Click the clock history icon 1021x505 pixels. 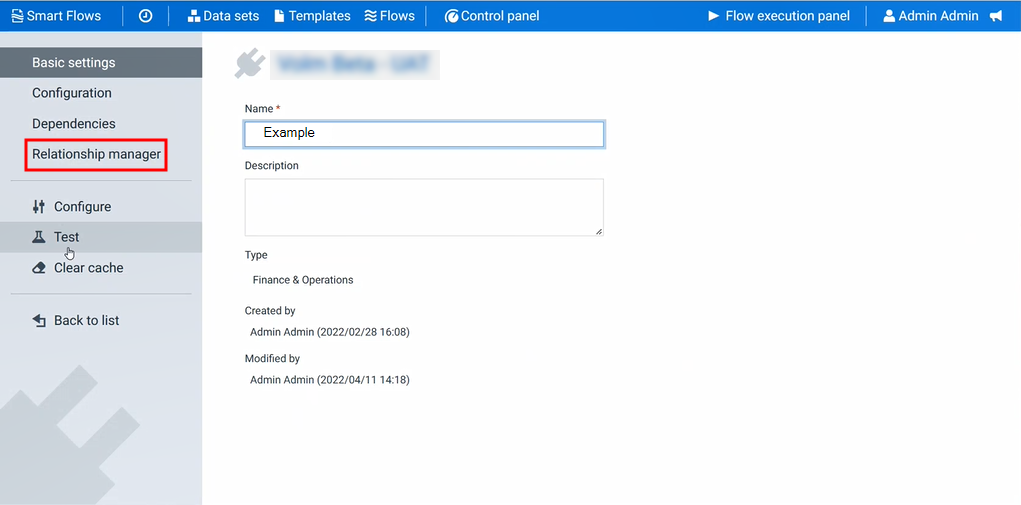click(x=145, y=16)
